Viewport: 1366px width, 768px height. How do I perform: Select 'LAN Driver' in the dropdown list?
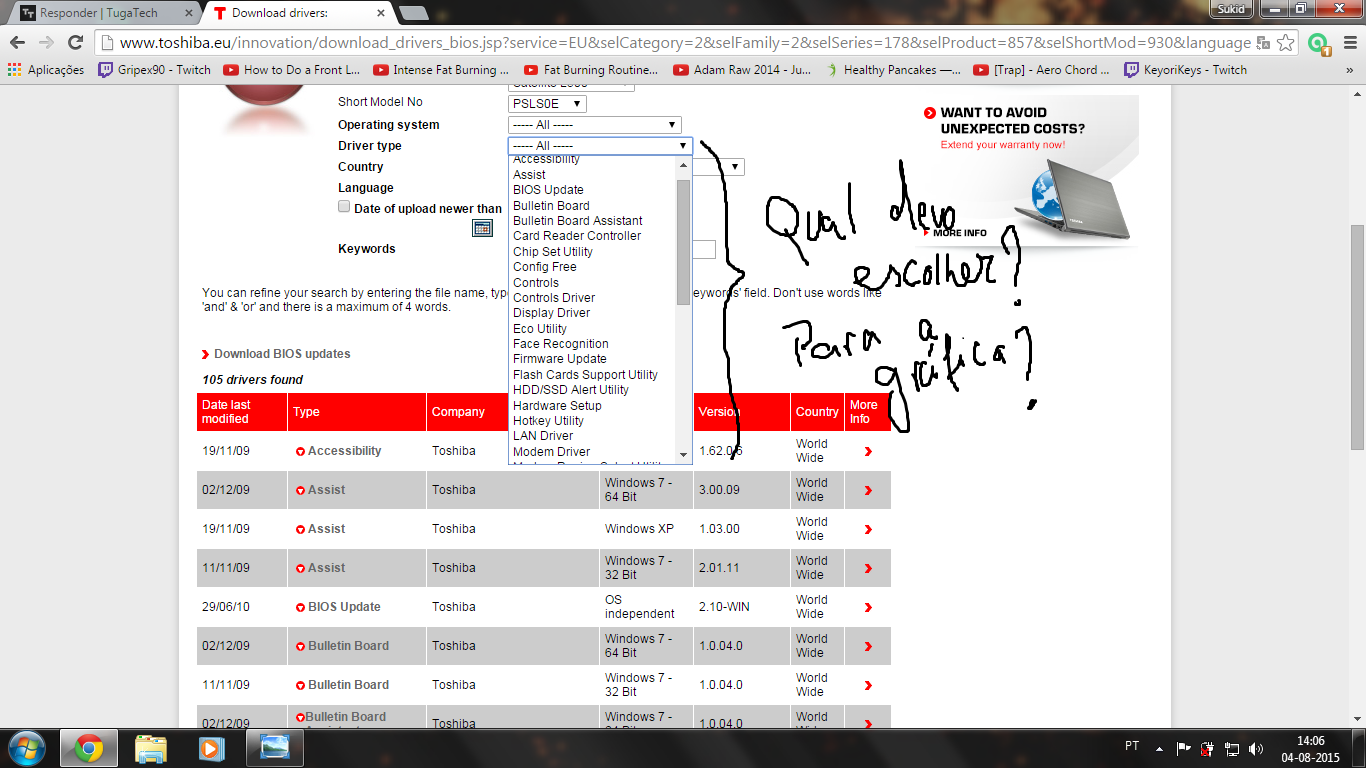coord(543,436)
